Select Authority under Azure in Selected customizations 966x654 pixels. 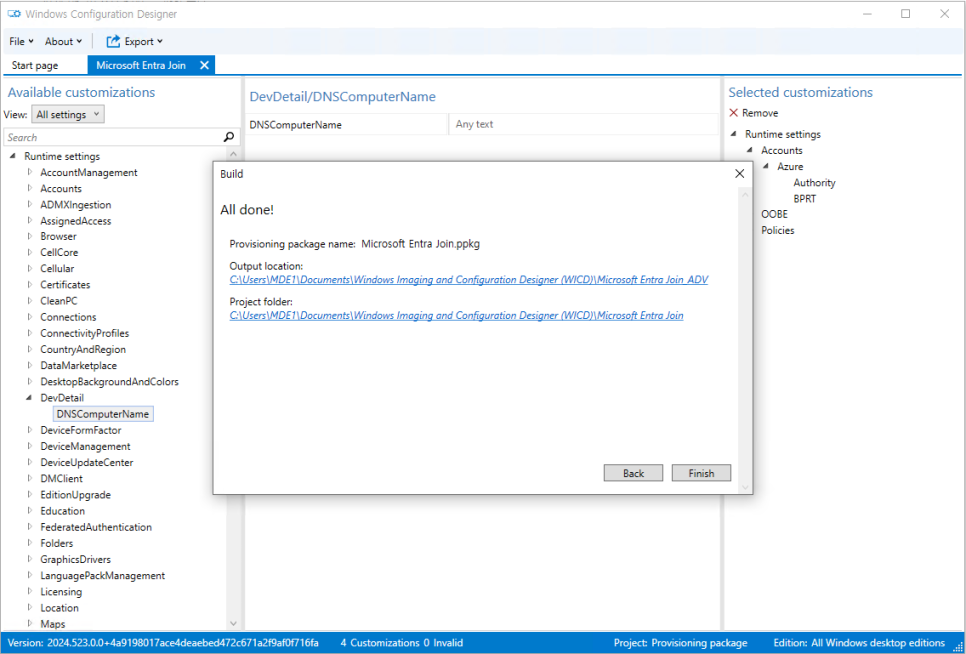click(x=814, y=182)
